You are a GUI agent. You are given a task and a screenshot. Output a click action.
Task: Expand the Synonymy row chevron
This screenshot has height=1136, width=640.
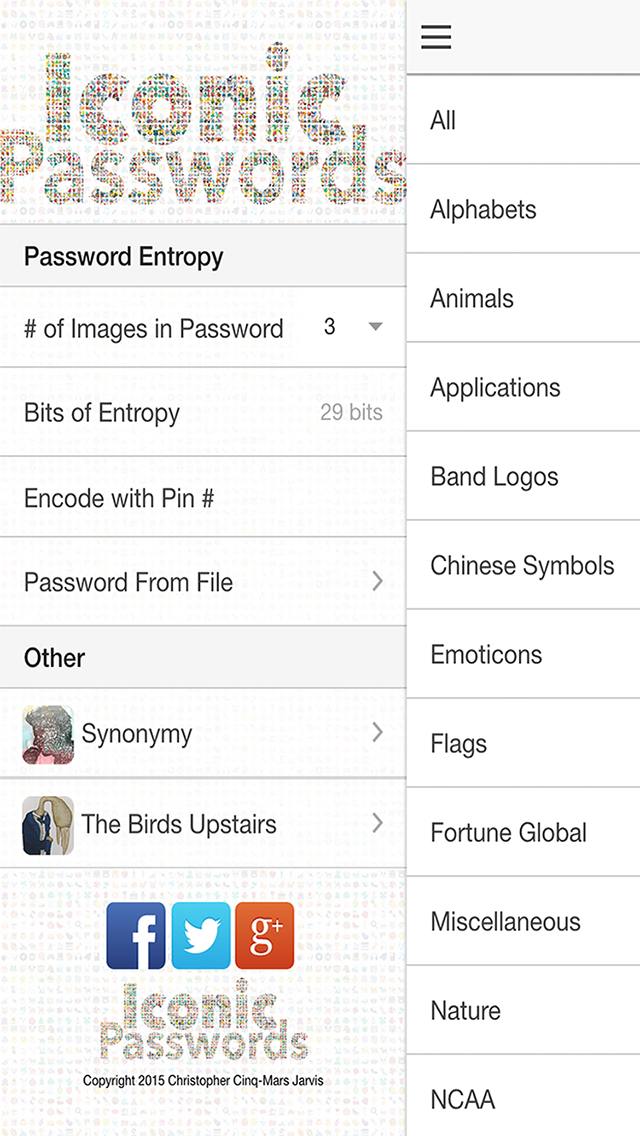tap(377, 733)
